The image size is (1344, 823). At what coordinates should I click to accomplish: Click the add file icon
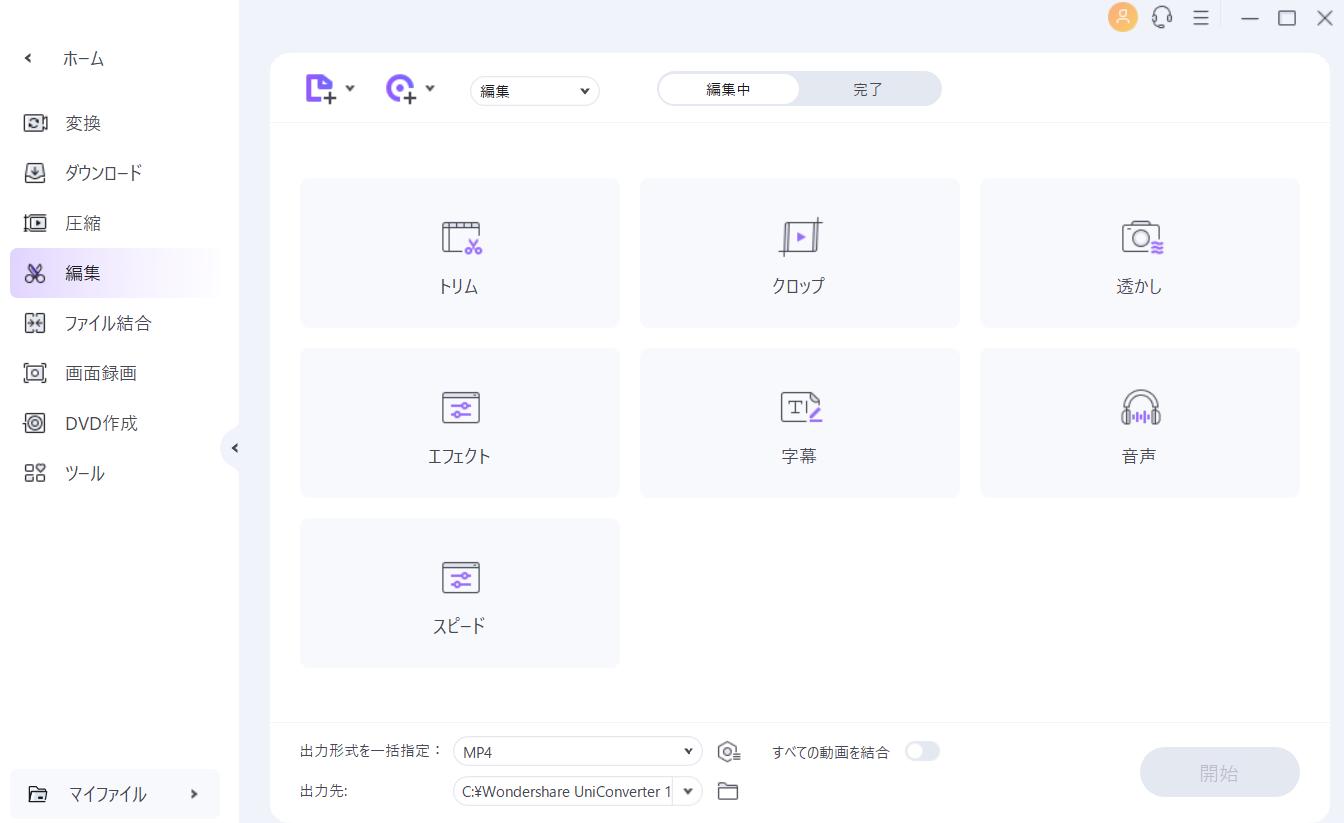coord(320,89)
